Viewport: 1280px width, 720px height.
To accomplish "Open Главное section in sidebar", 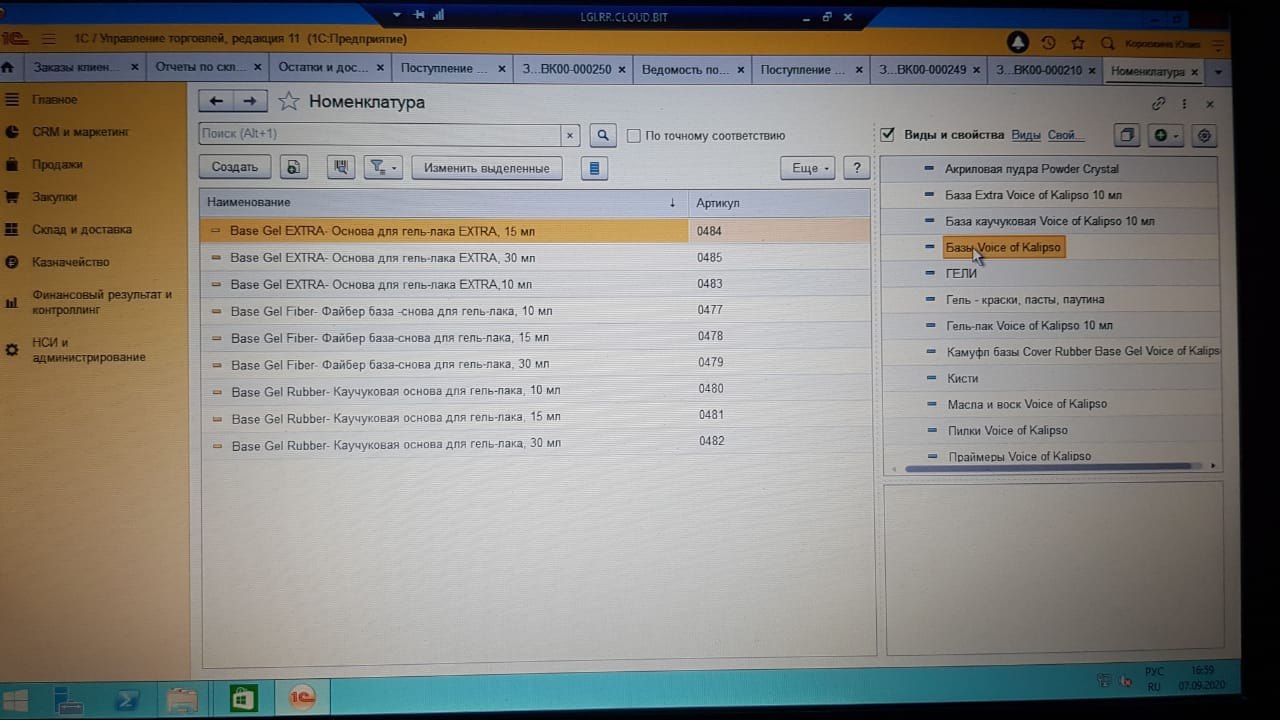I will pyautogui.click(x=54, y=100).
